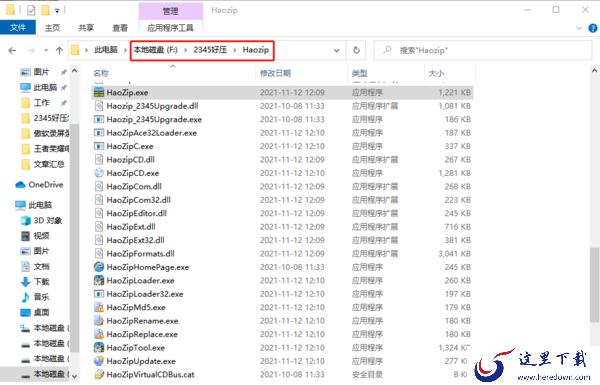Navigate to 此电脑 in the breadcrumb
Image resolution: width=600 pixels, height=385 pixels.
(x=106, y=50)
